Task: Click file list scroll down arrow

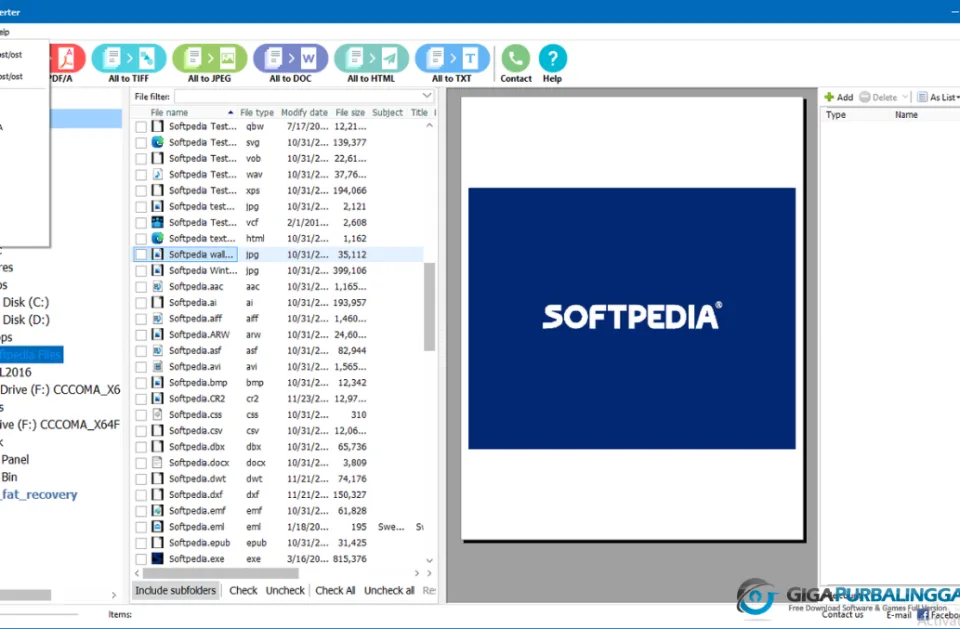Action: coord(429,560)
